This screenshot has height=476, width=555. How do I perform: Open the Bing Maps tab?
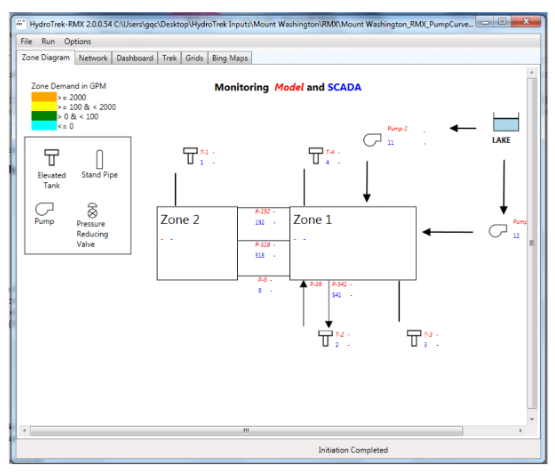click(230, 58)
